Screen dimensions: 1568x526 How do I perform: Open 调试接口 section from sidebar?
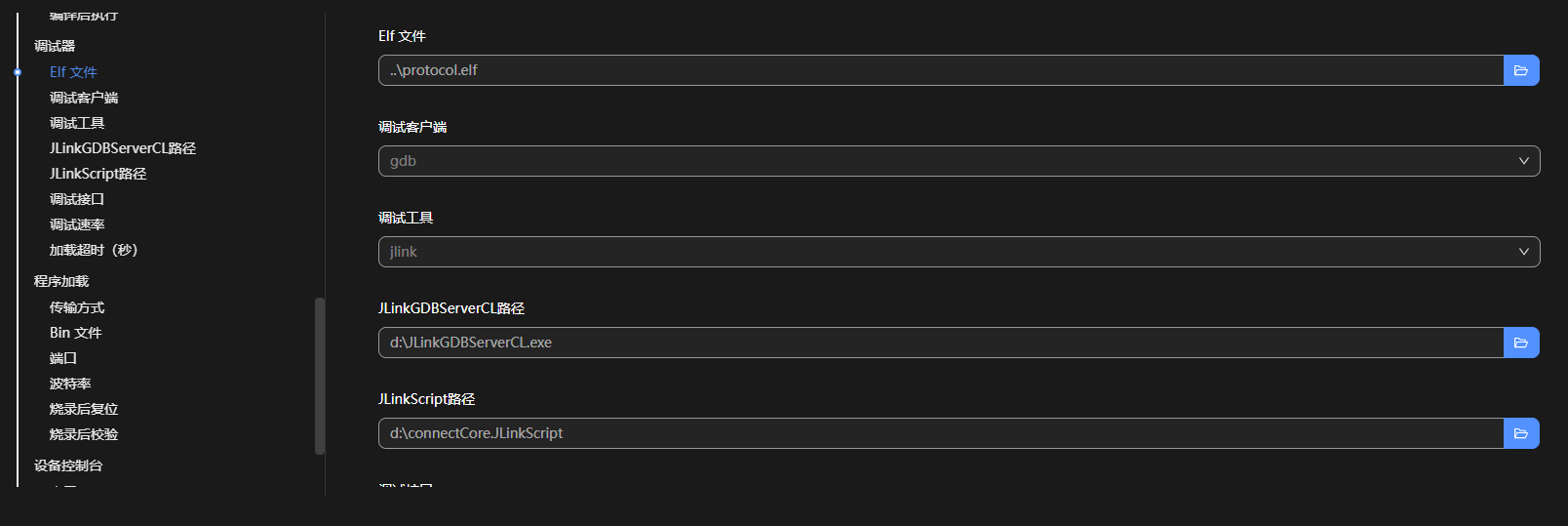coord(77,199)
